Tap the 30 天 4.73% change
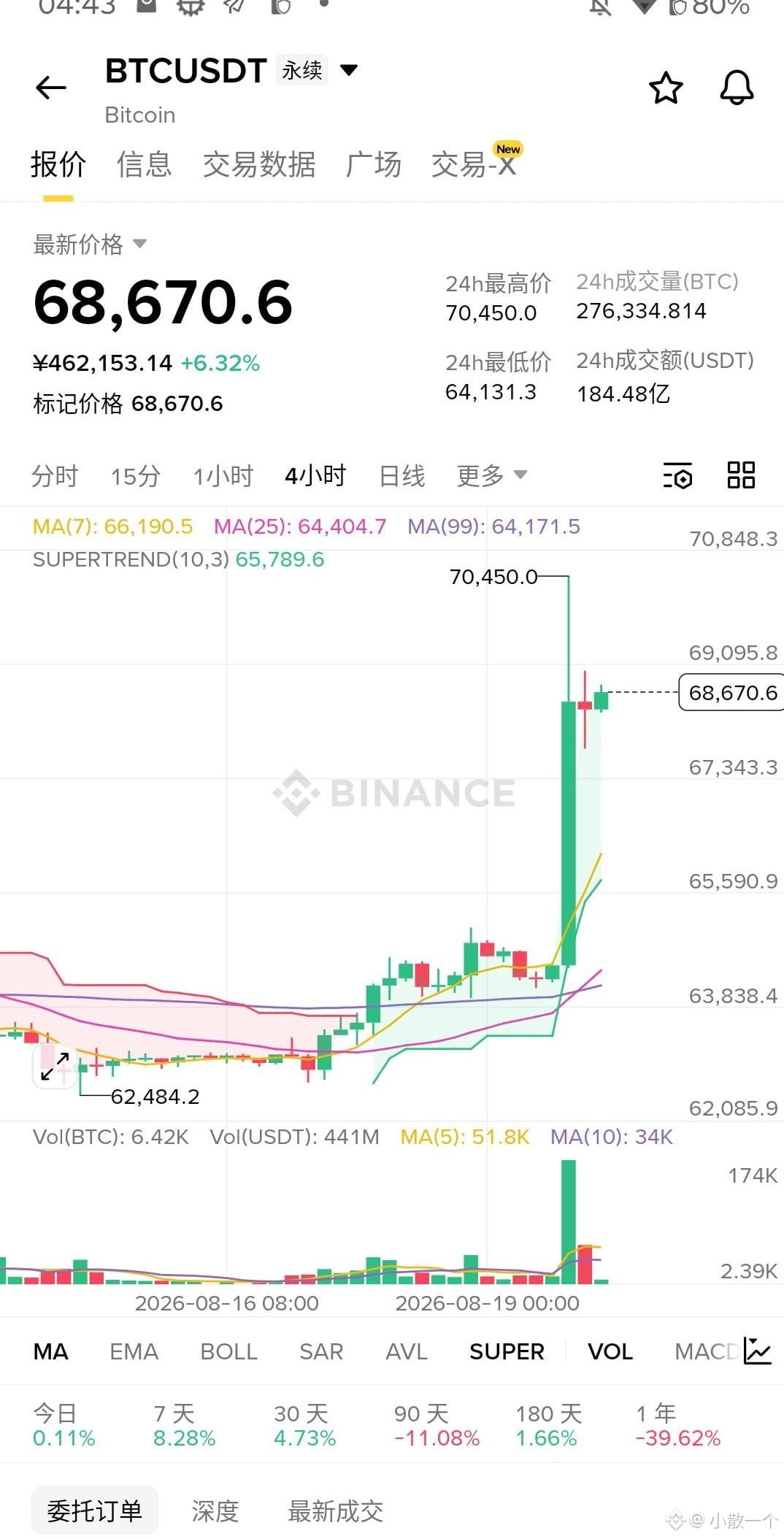 [304, 1425]
